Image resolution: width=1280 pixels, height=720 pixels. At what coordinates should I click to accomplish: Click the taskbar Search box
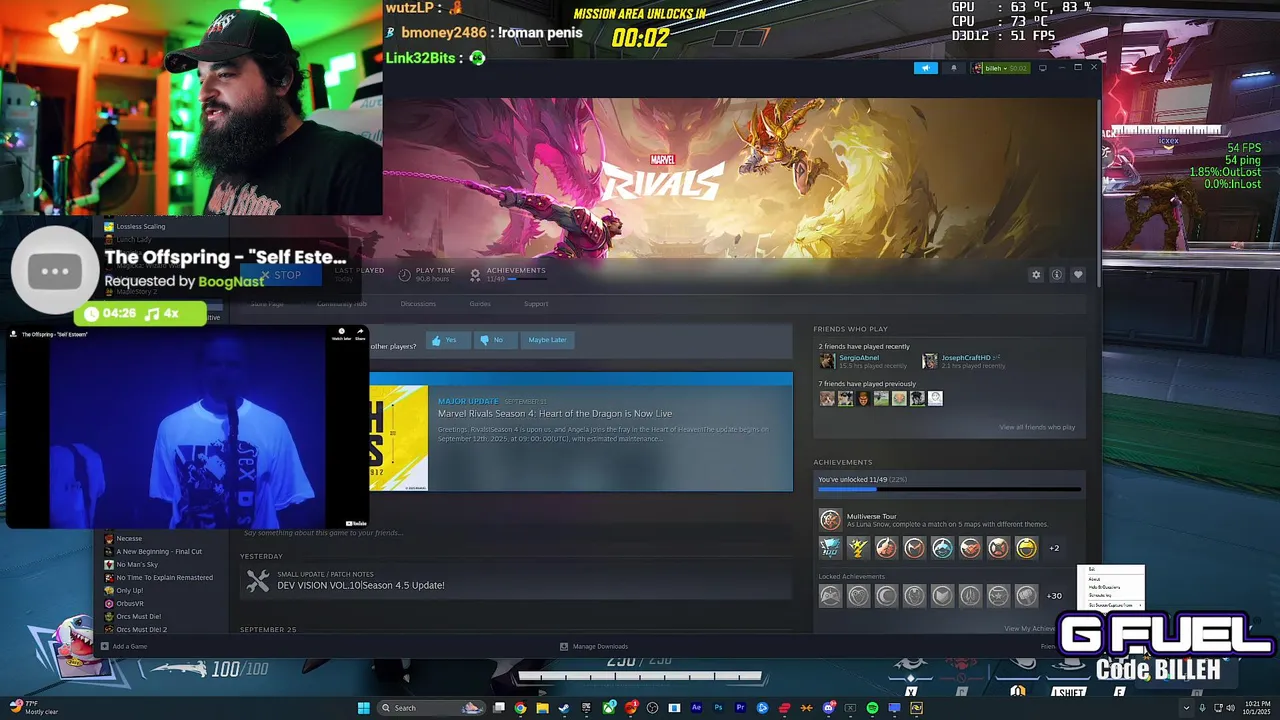[x=432, y=708]
